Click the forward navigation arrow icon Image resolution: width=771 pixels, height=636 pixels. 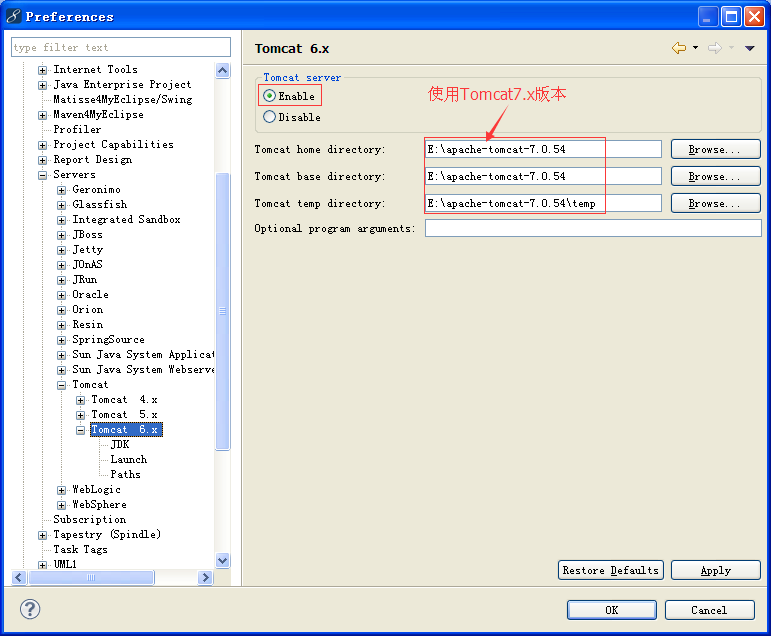[x=714, y=48]
